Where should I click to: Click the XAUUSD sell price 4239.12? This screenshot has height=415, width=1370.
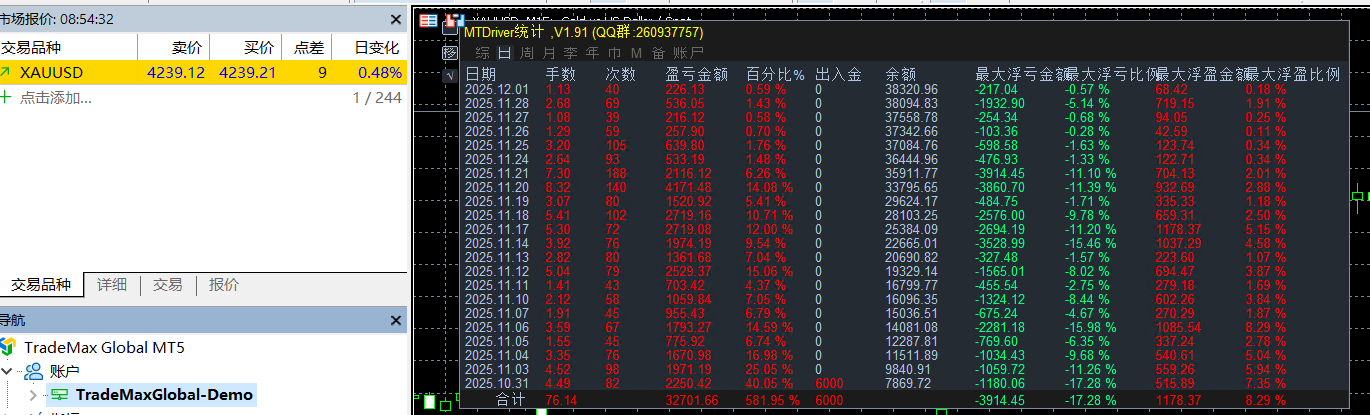point(175,72)
